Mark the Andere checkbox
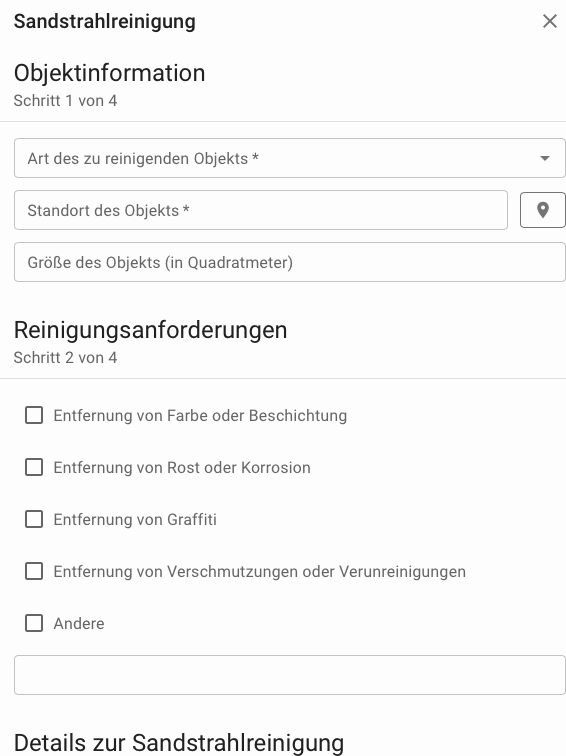The image size is (566, 756). click(34, 623)
